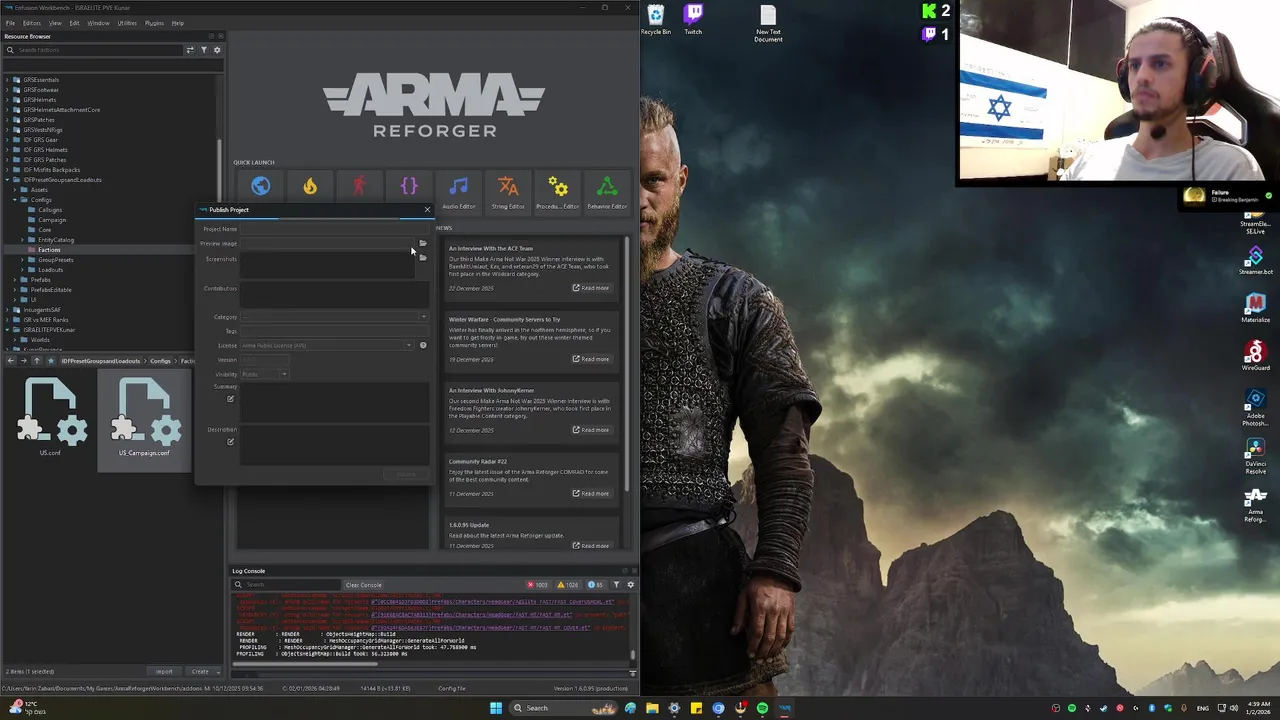Click the License help question mark icon
This screenshot has width=1280, height=720.
pyautogui.click(x=423, y=345)
